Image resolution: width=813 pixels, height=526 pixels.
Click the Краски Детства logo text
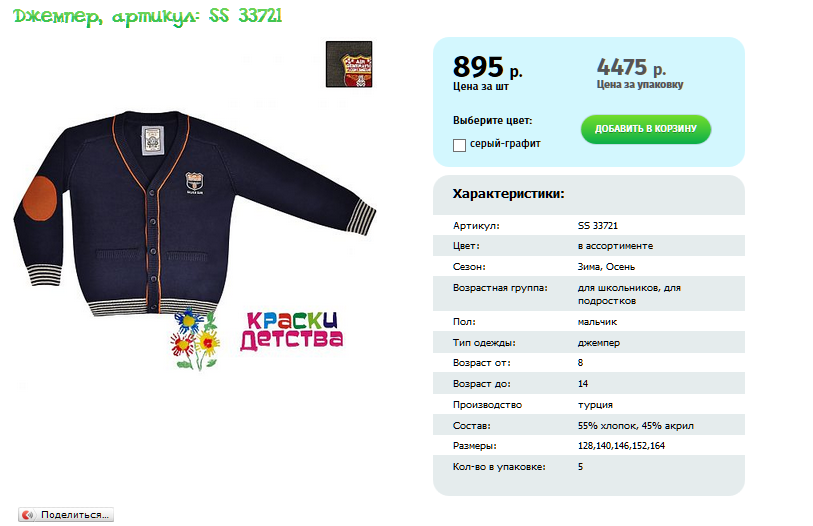click(291, 331)
